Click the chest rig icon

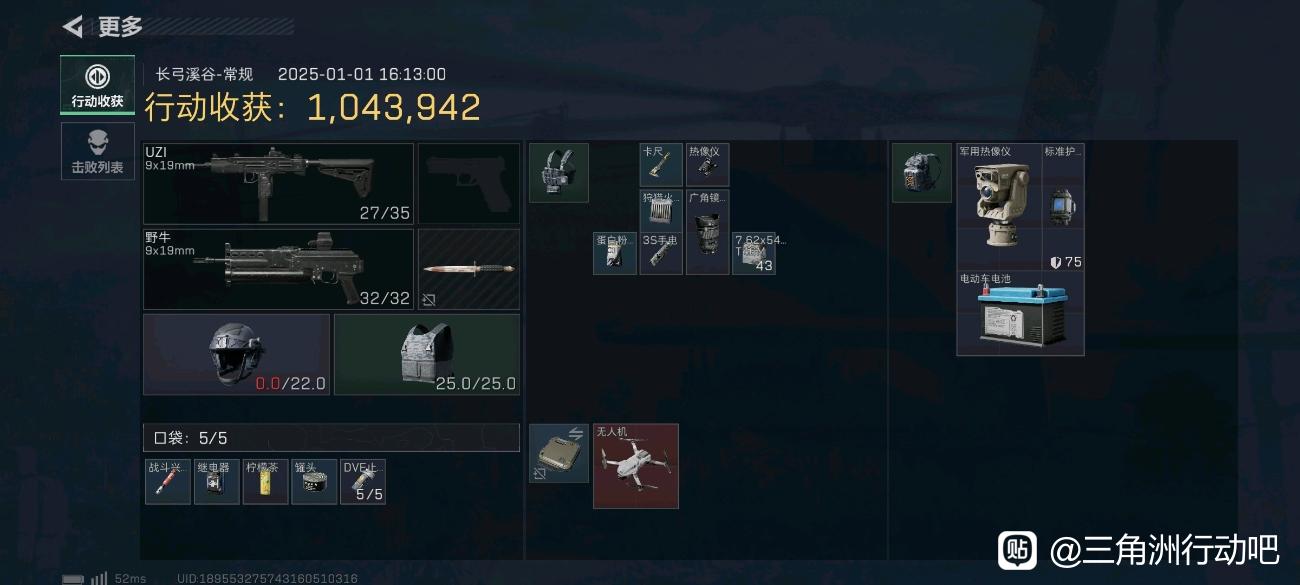559,172
